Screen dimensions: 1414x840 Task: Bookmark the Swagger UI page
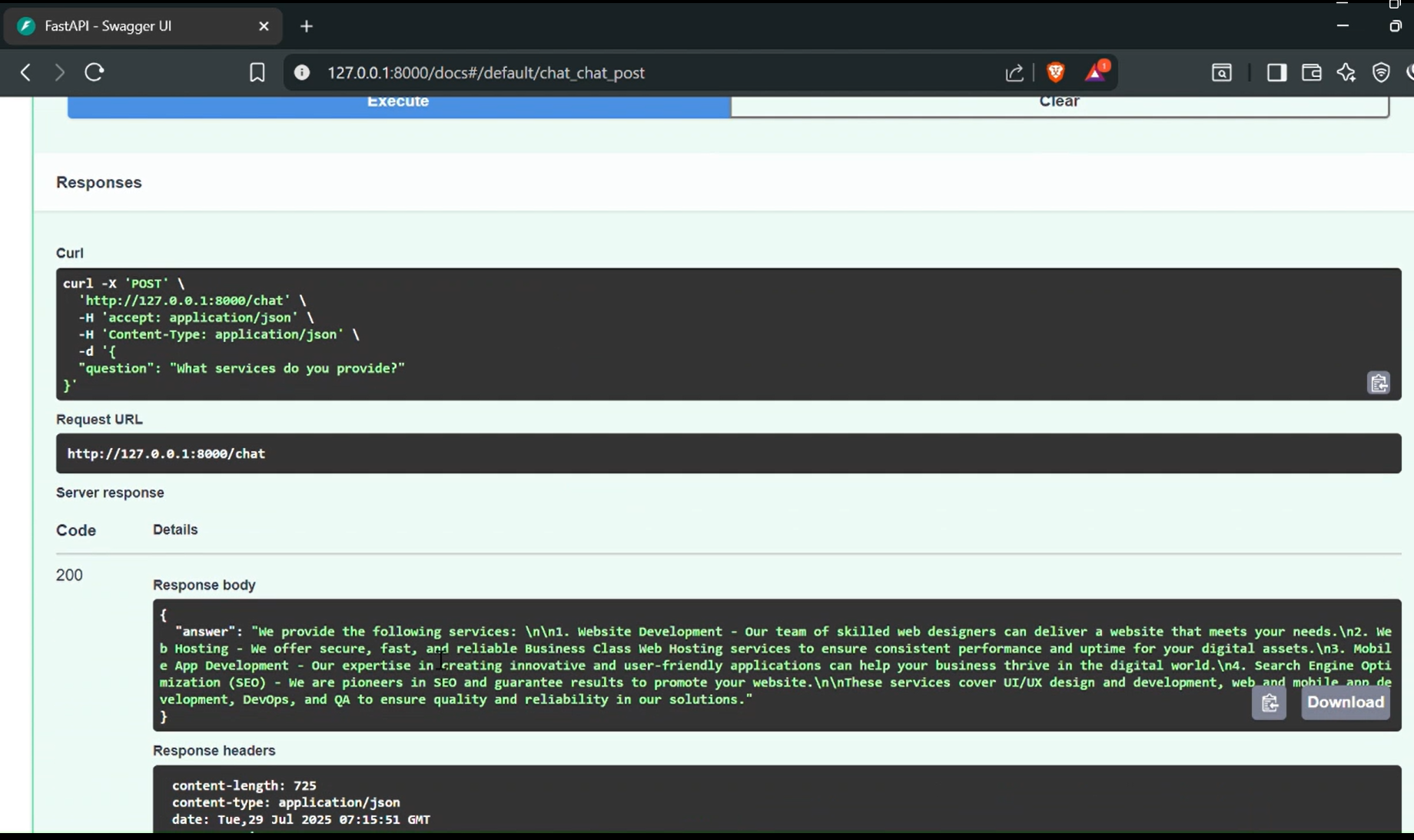(257, 72)
